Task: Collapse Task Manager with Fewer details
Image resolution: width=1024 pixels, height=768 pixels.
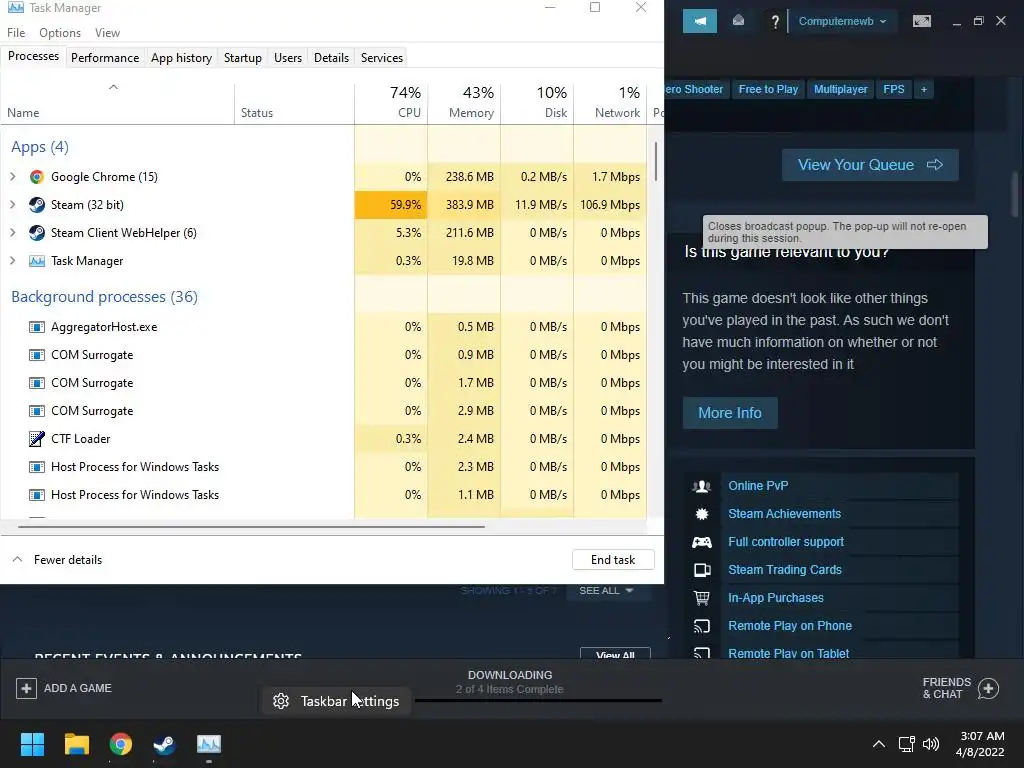Action: [57, 560]
